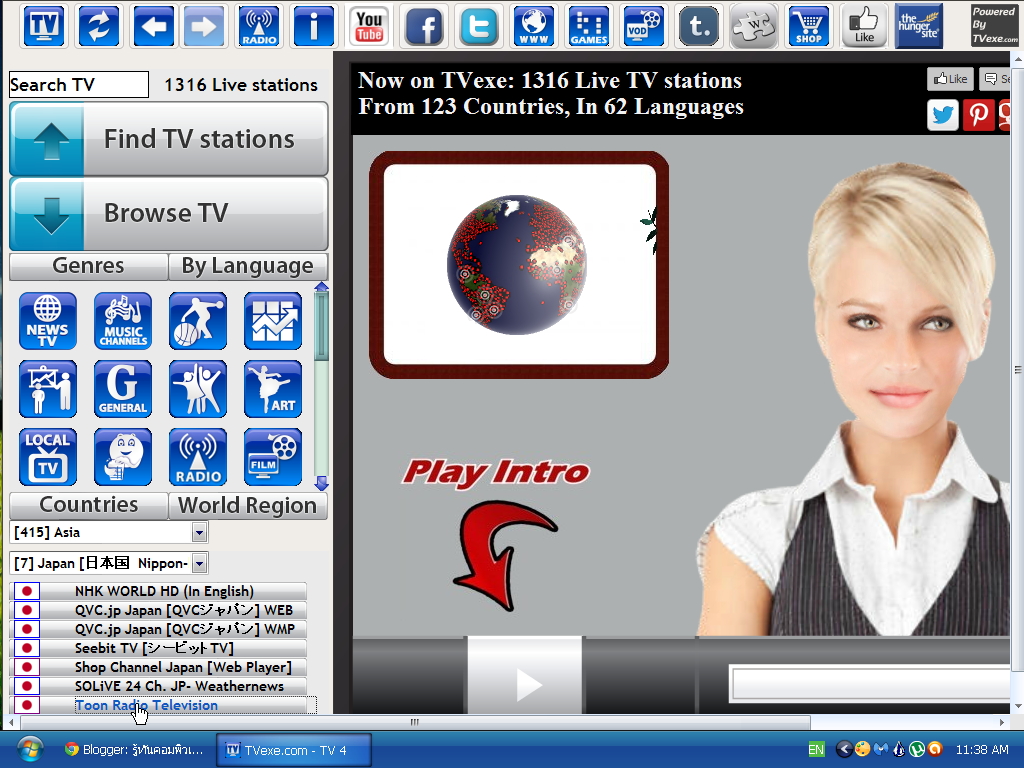
Task: Open the VOD toolbar icon
Action: 643,26
